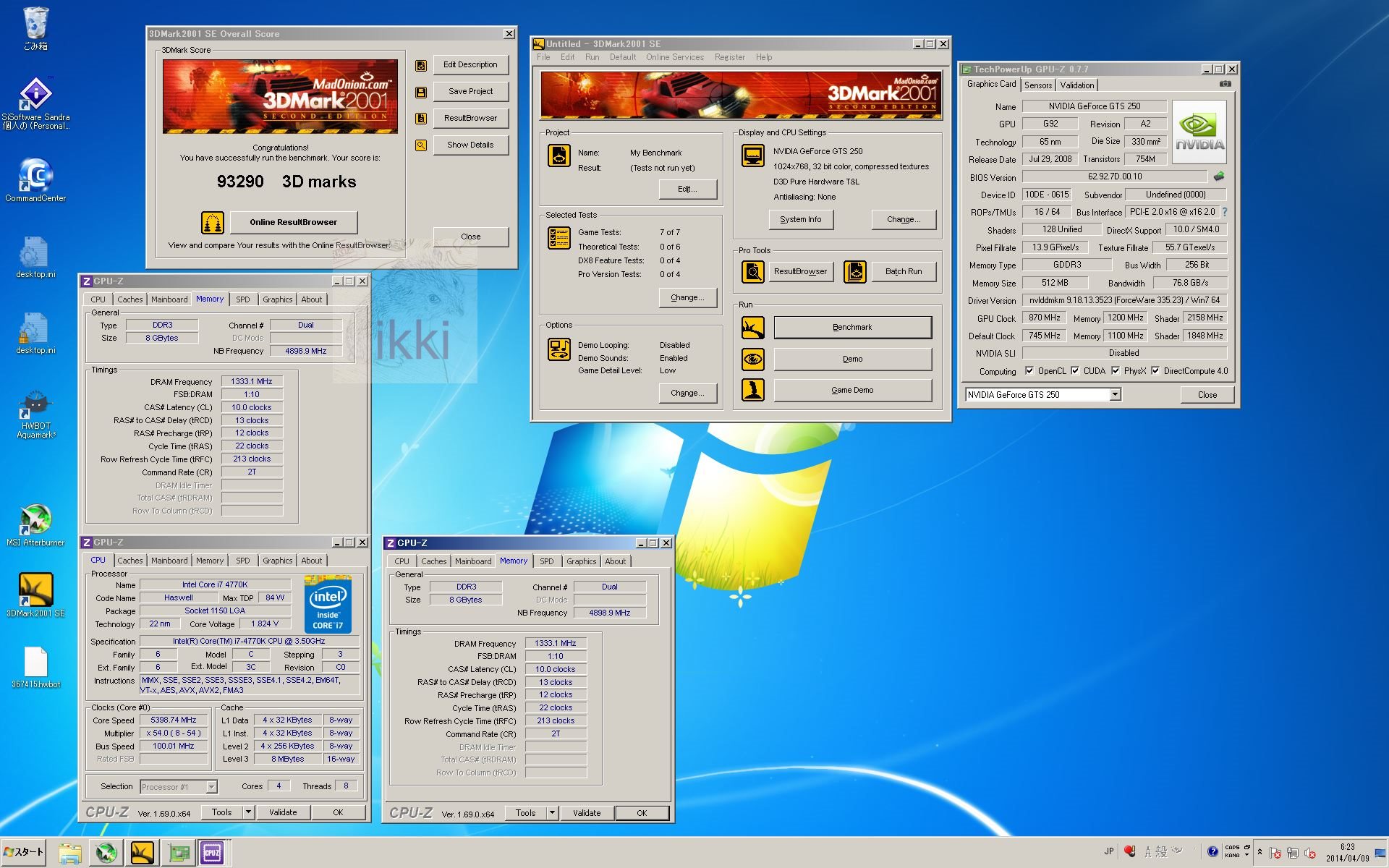This screenshot has height=868, width=1389.
Task: Click the Edit button in Project section
Action: 688,190
